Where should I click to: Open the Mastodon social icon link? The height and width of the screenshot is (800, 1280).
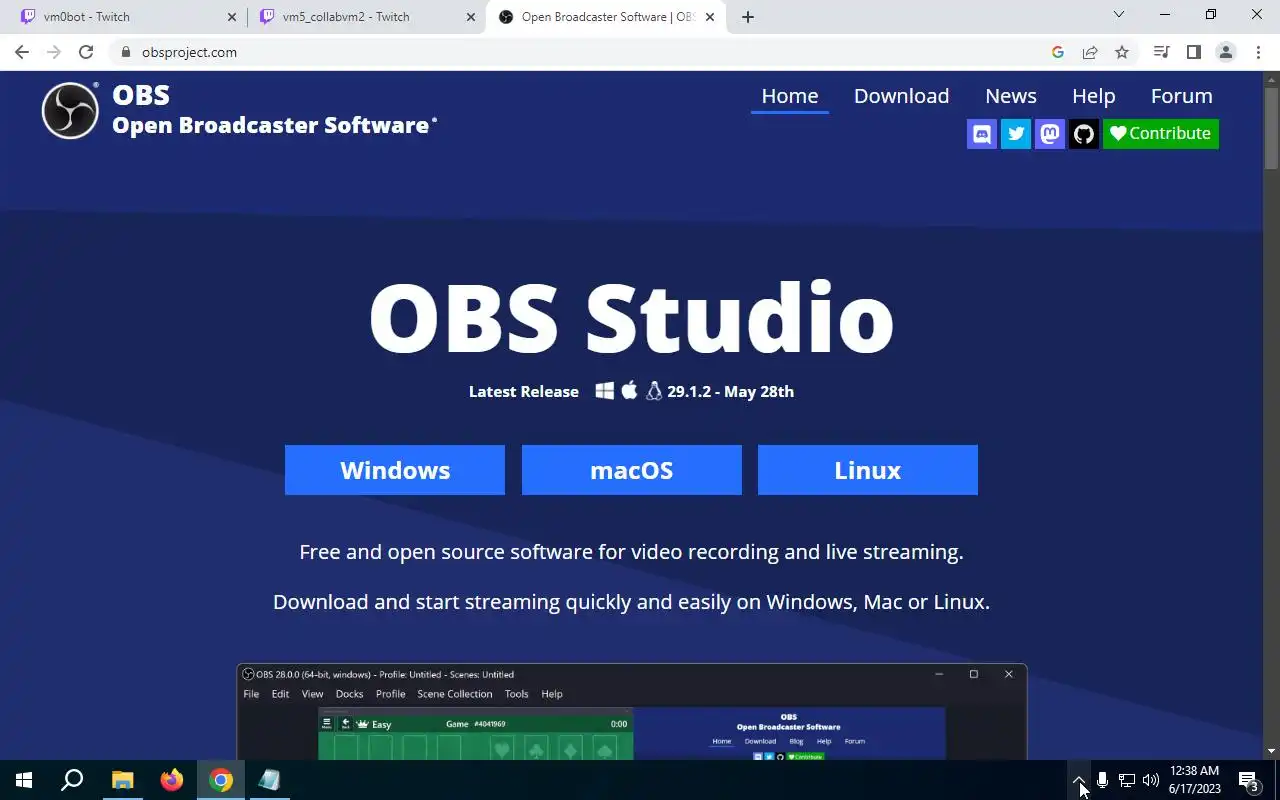tap(1050, 134)
